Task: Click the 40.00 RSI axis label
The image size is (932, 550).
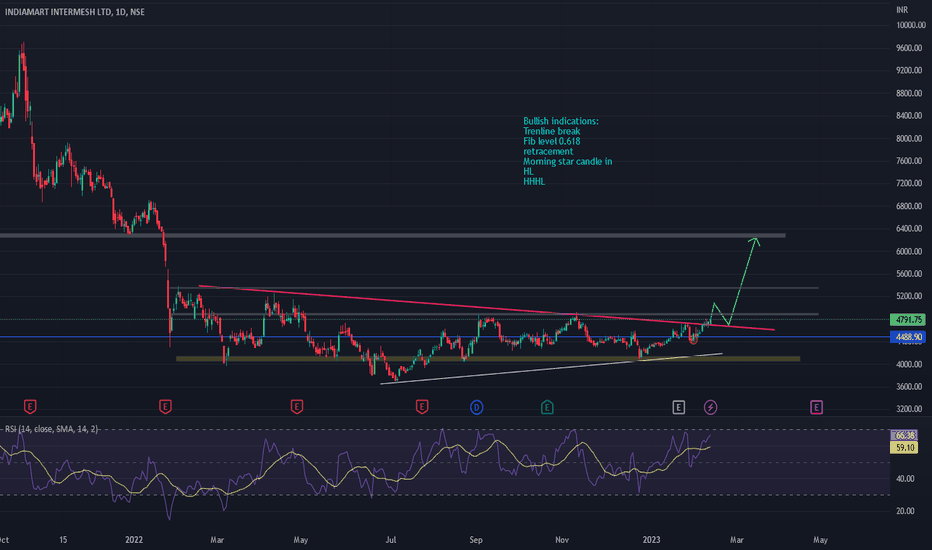Action: 905,479
